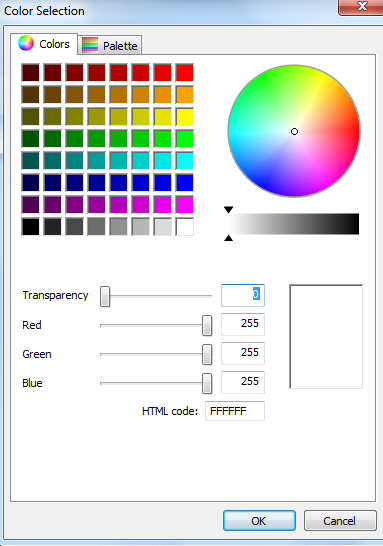Choose the darkest green swatch
Screen dimensions: 383x546
point(30,139)
